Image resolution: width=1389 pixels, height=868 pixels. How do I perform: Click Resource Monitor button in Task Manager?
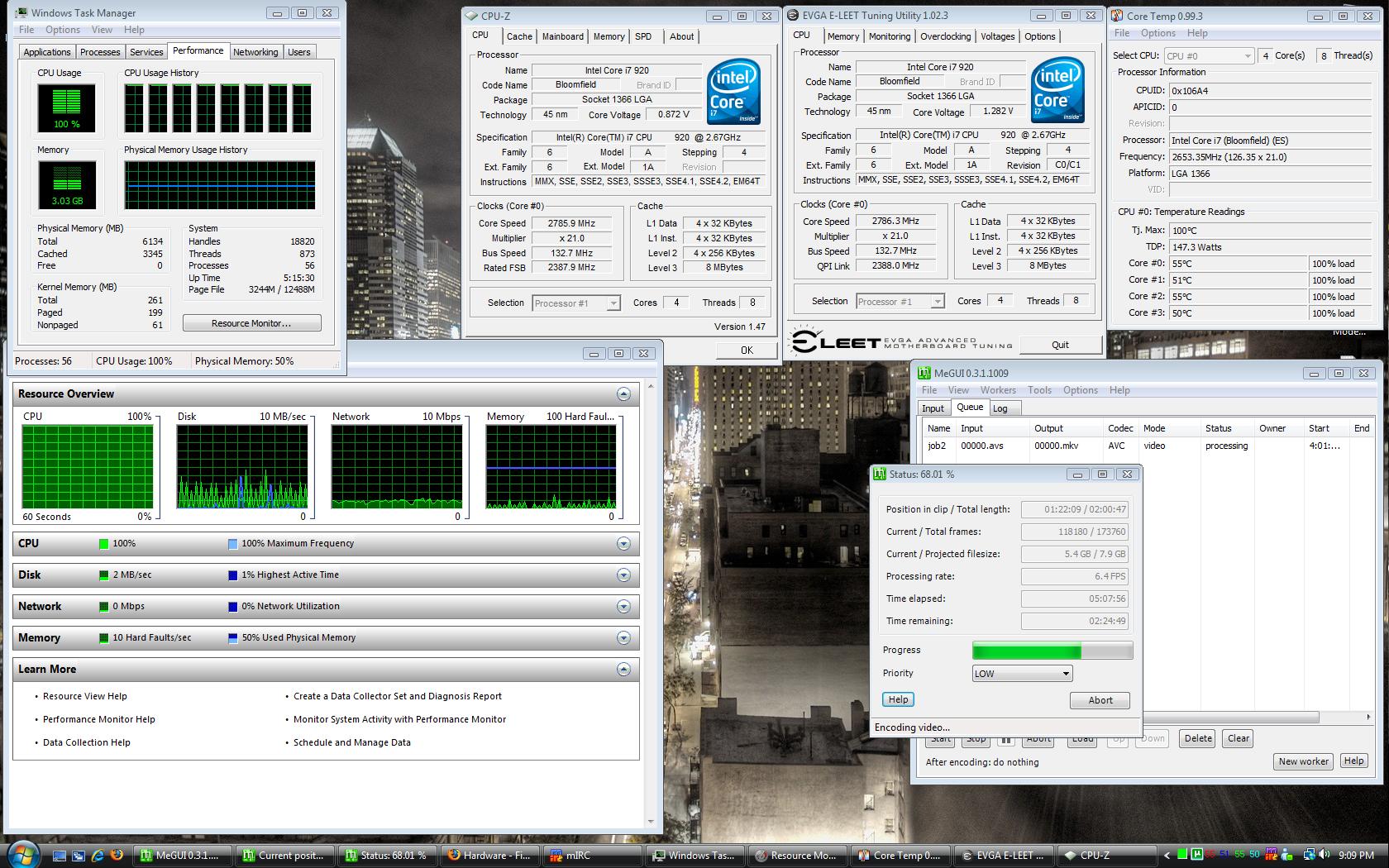pos(251,323)
